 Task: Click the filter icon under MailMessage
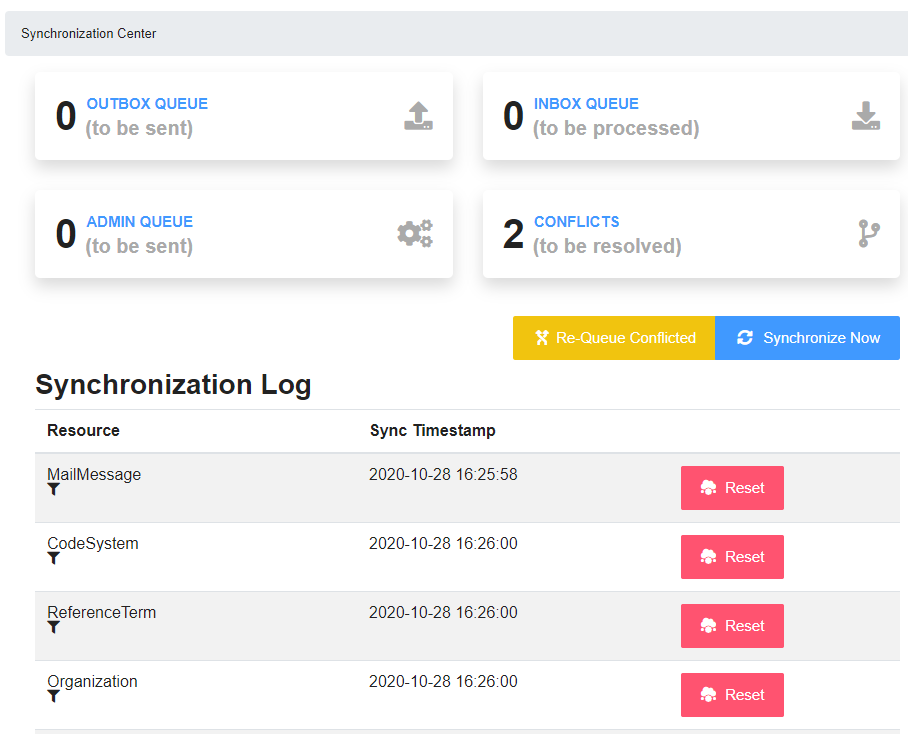coord(53,490)
